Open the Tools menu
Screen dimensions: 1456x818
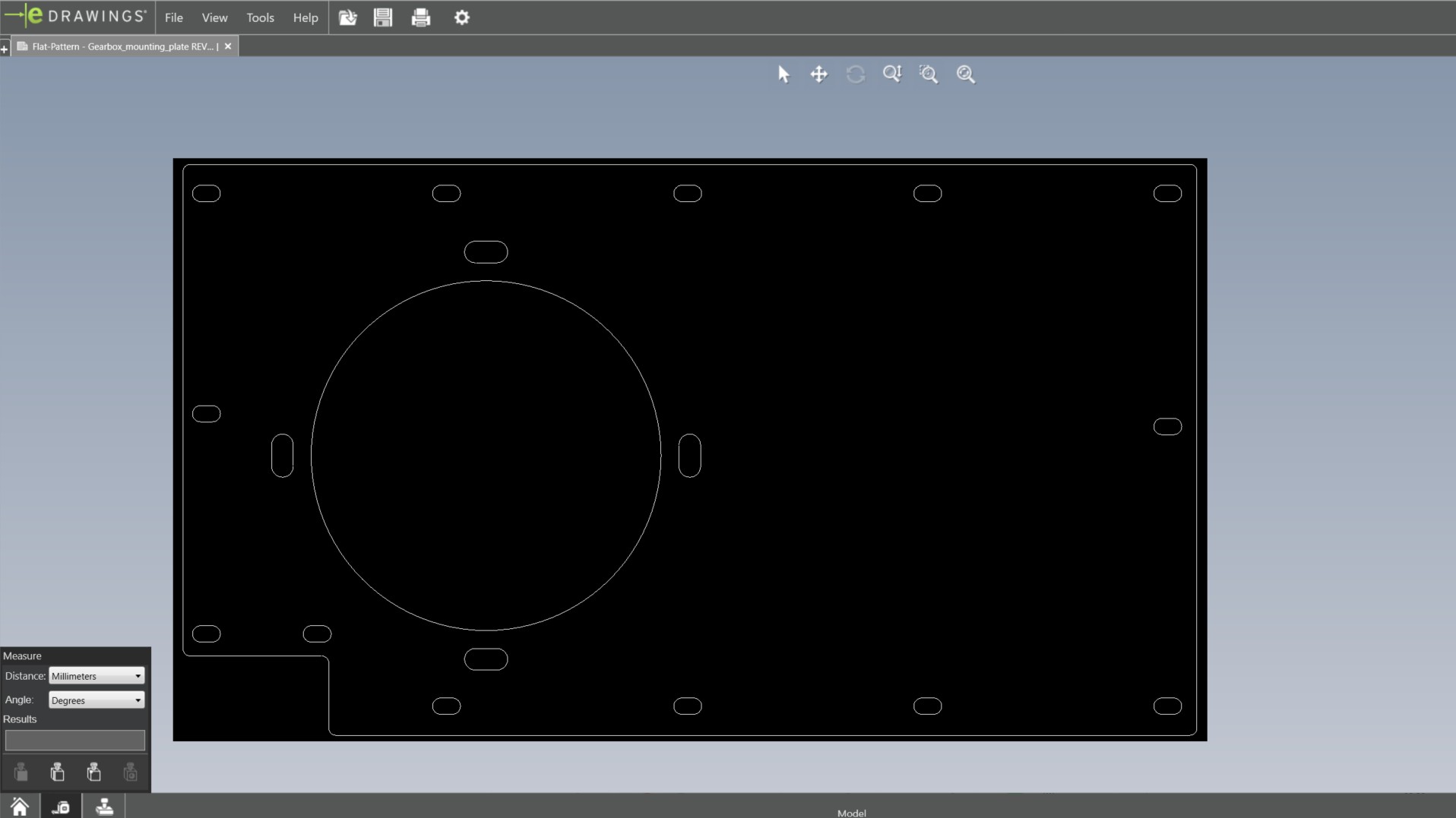(260, 17)
